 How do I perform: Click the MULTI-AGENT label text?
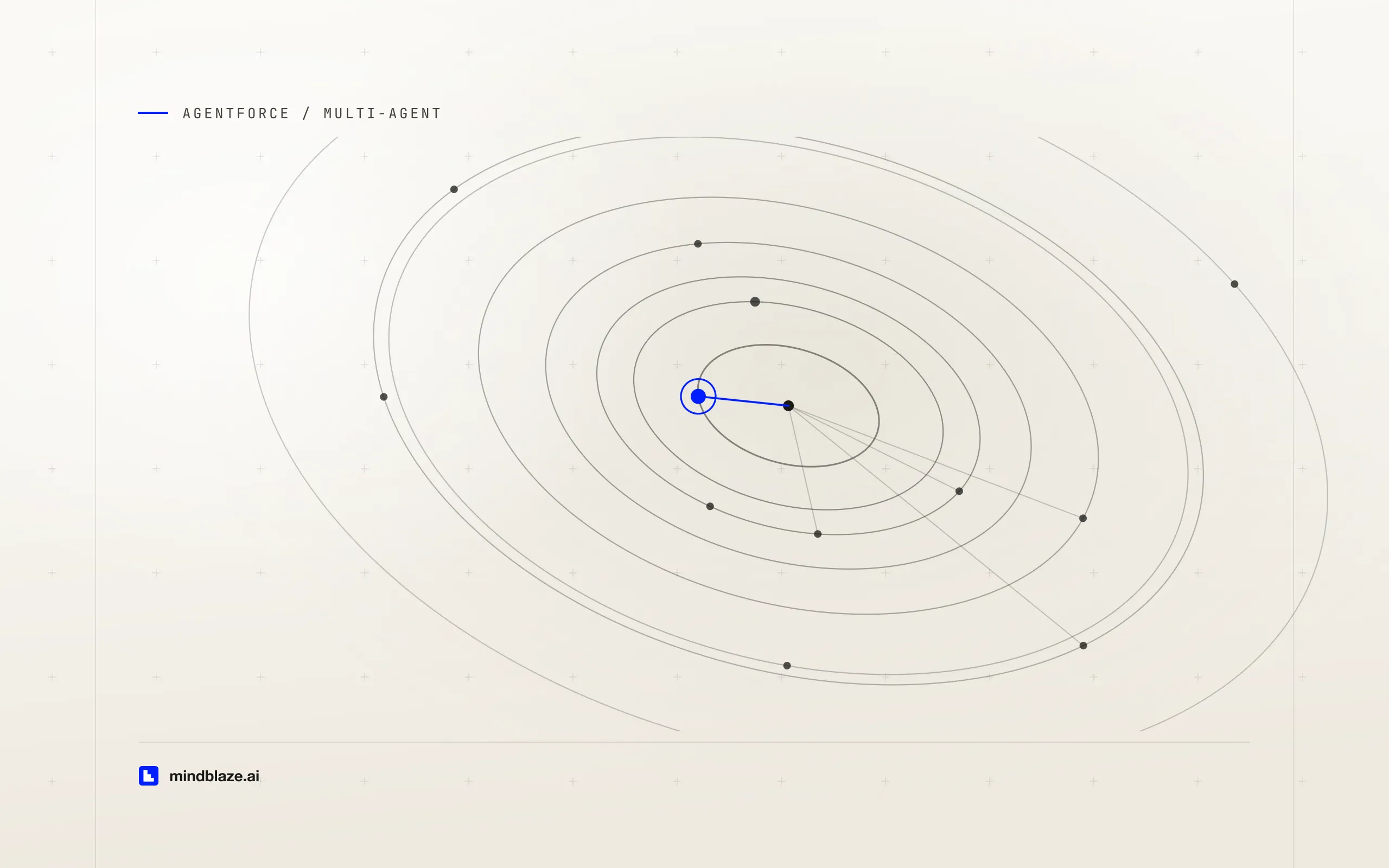pyautogui.click(x=383, y=114)
